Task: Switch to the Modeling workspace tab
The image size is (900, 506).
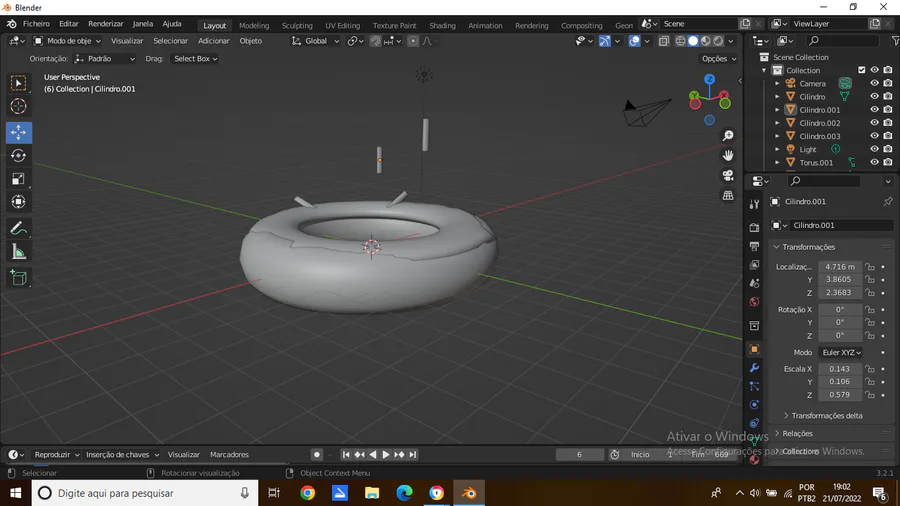Action: pos(254,25)
